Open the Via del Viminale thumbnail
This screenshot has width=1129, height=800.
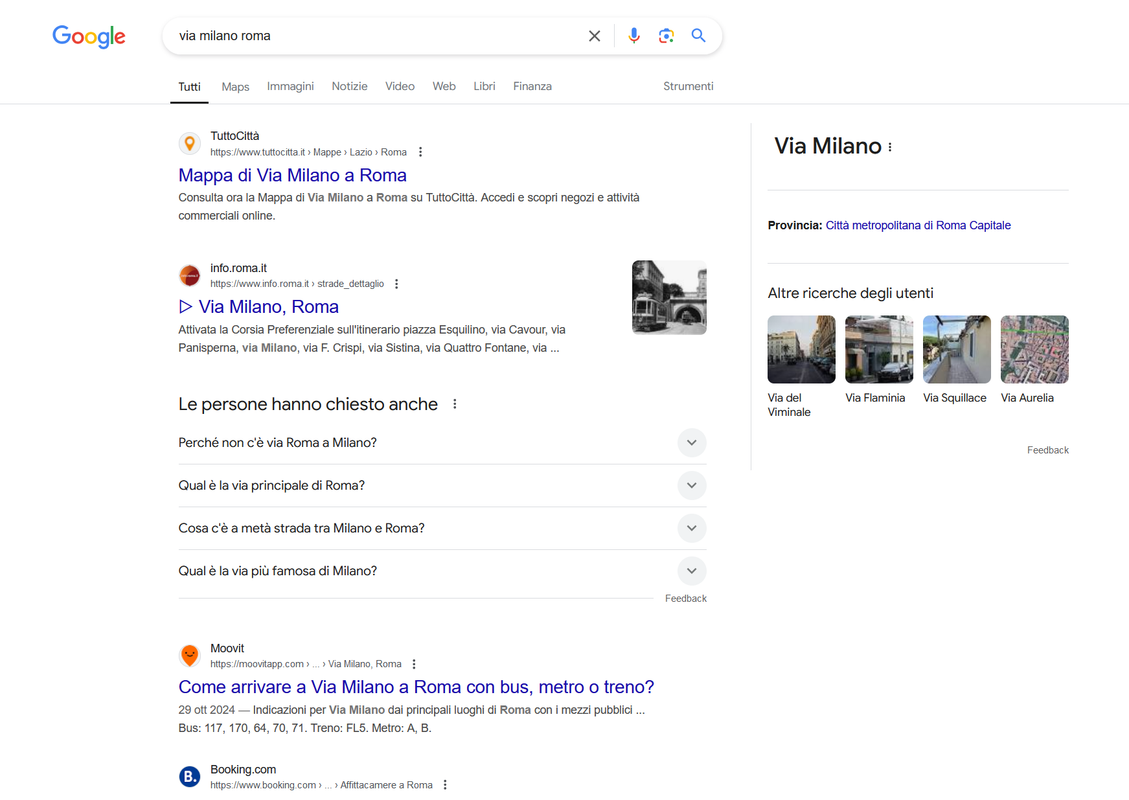(x=801, y=349)
